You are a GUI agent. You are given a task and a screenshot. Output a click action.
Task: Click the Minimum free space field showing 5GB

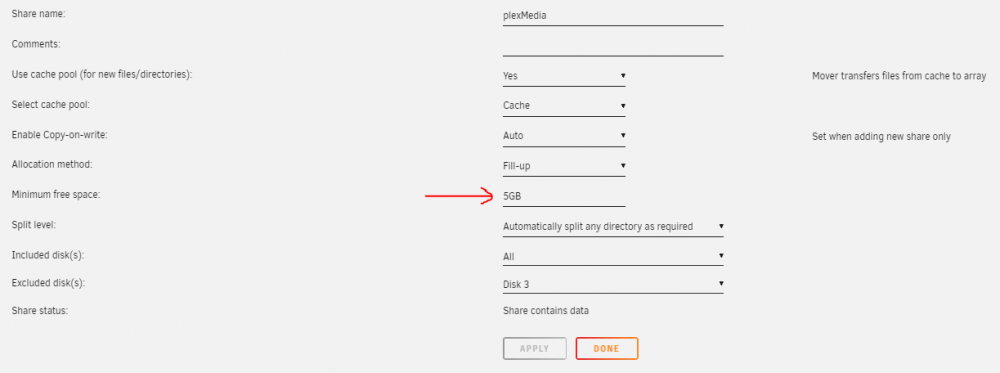(564, 197)
